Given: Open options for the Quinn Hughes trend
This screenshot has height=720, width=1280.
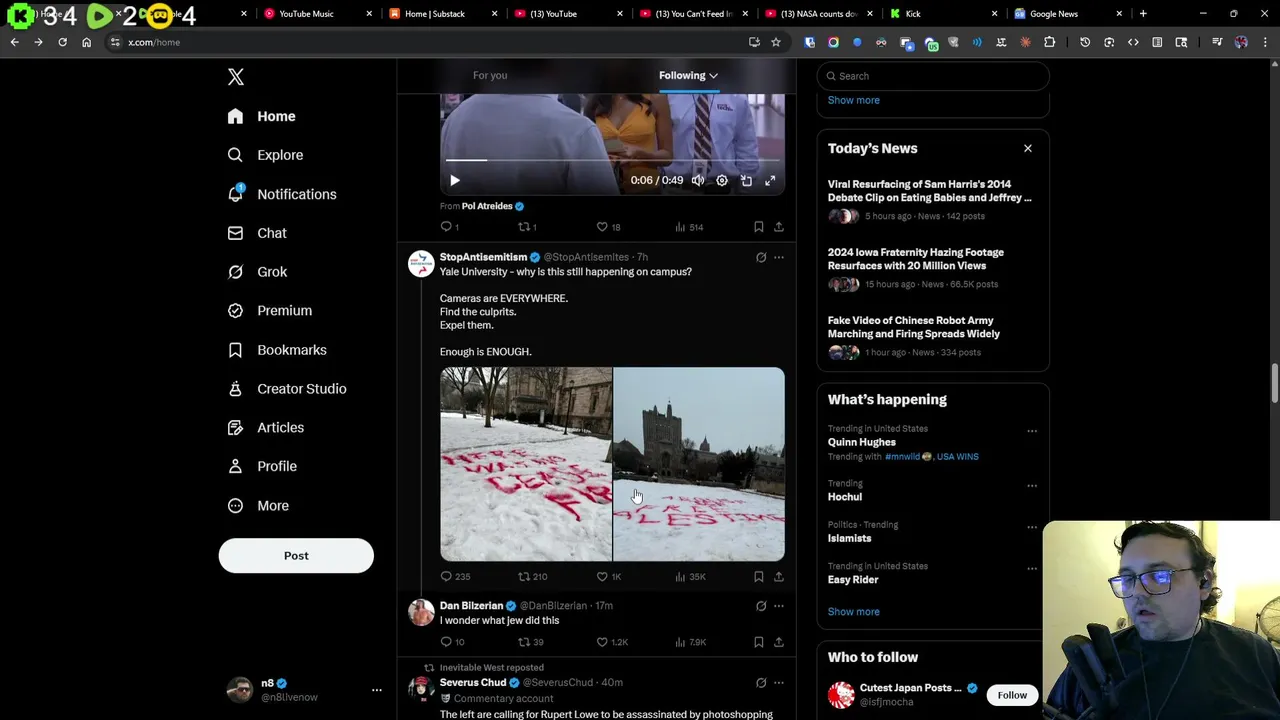Looking at the screenshot, I should (1032, 432).
